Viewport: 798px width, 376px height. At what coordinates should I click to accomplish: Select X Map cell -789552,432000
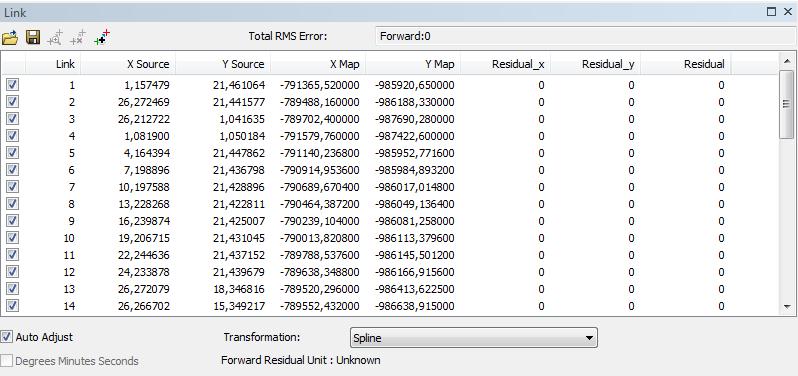pyautogui.click(x=320, y=306)
